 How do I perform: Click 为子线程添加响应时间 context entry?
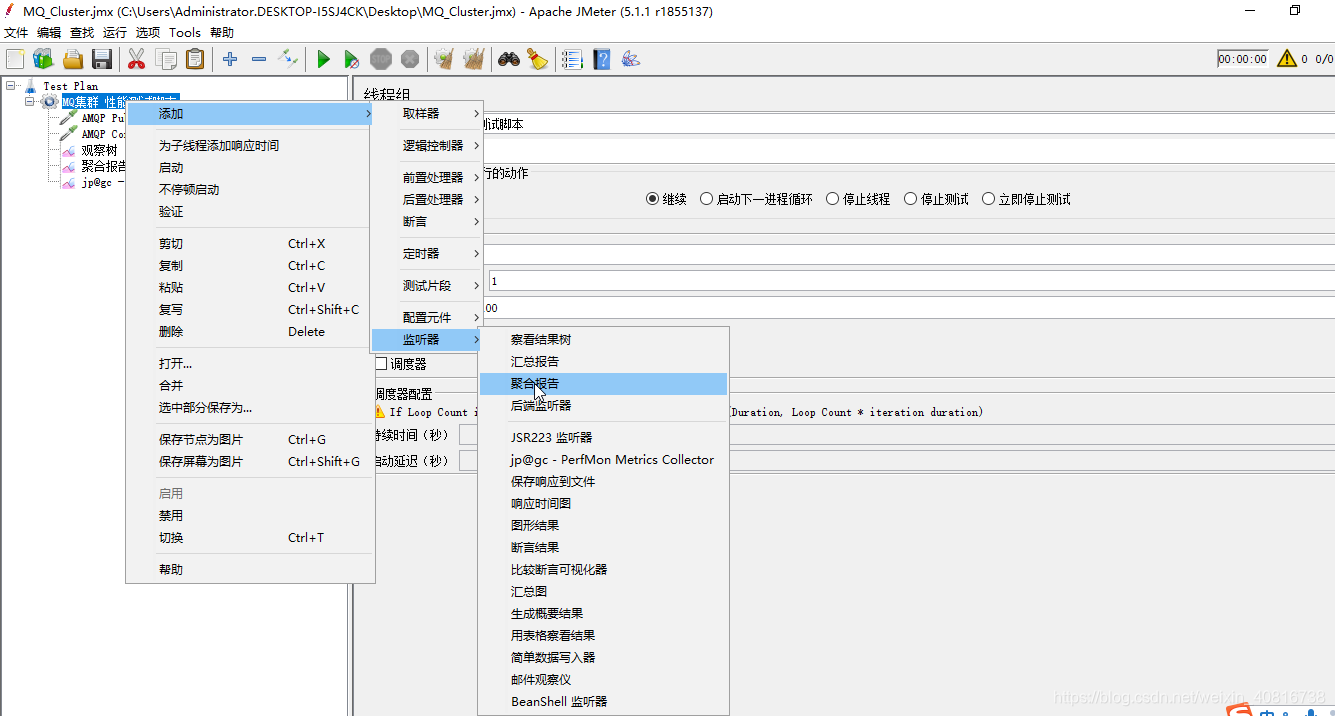coord(250,145)
